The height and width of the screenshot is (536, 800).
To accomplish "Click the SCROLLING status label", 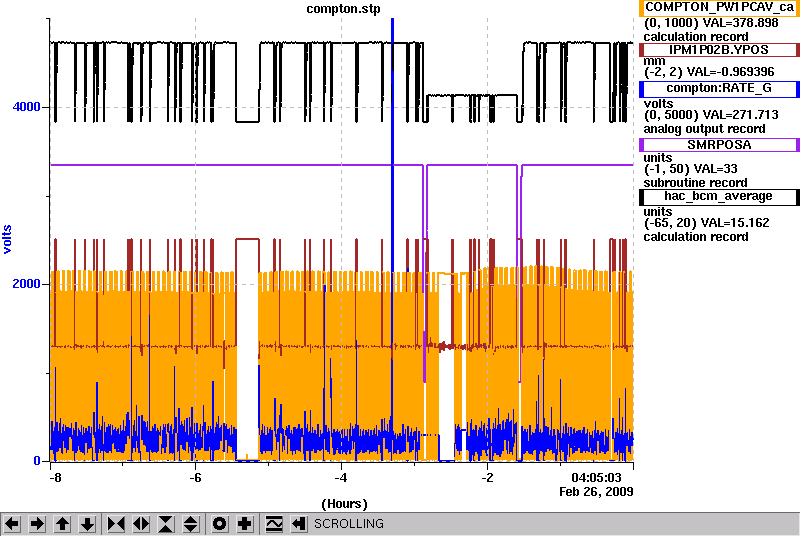I will [349, 524].
